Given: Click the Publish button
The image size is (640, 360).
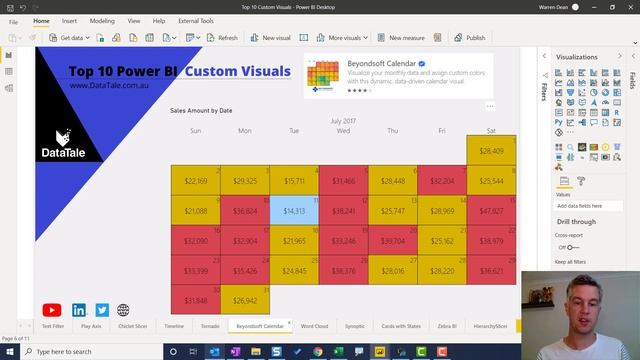Looking at the screenshot, I should (470, 38).
